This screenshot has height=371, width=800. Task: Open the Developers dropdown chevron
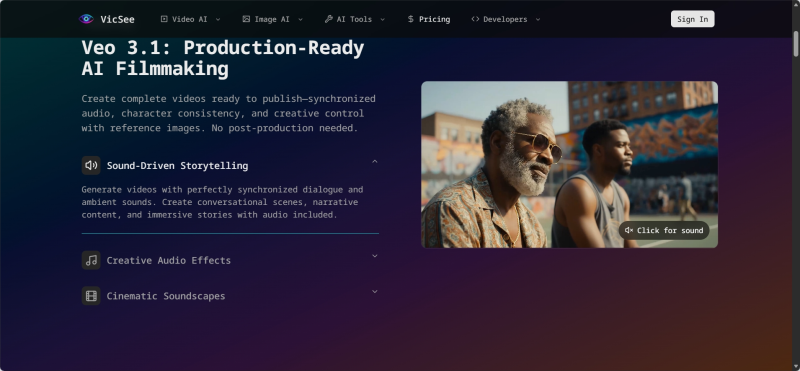pos(538,19)
